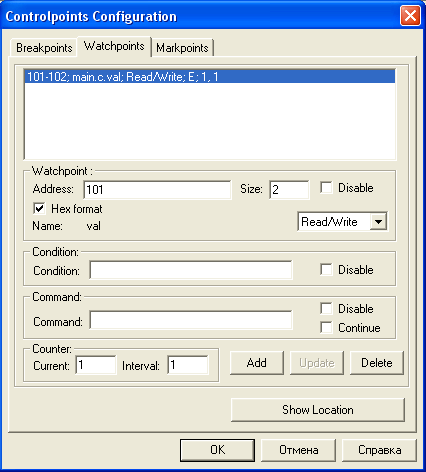Switch to the Breakpoints tab

click(44, 48)
